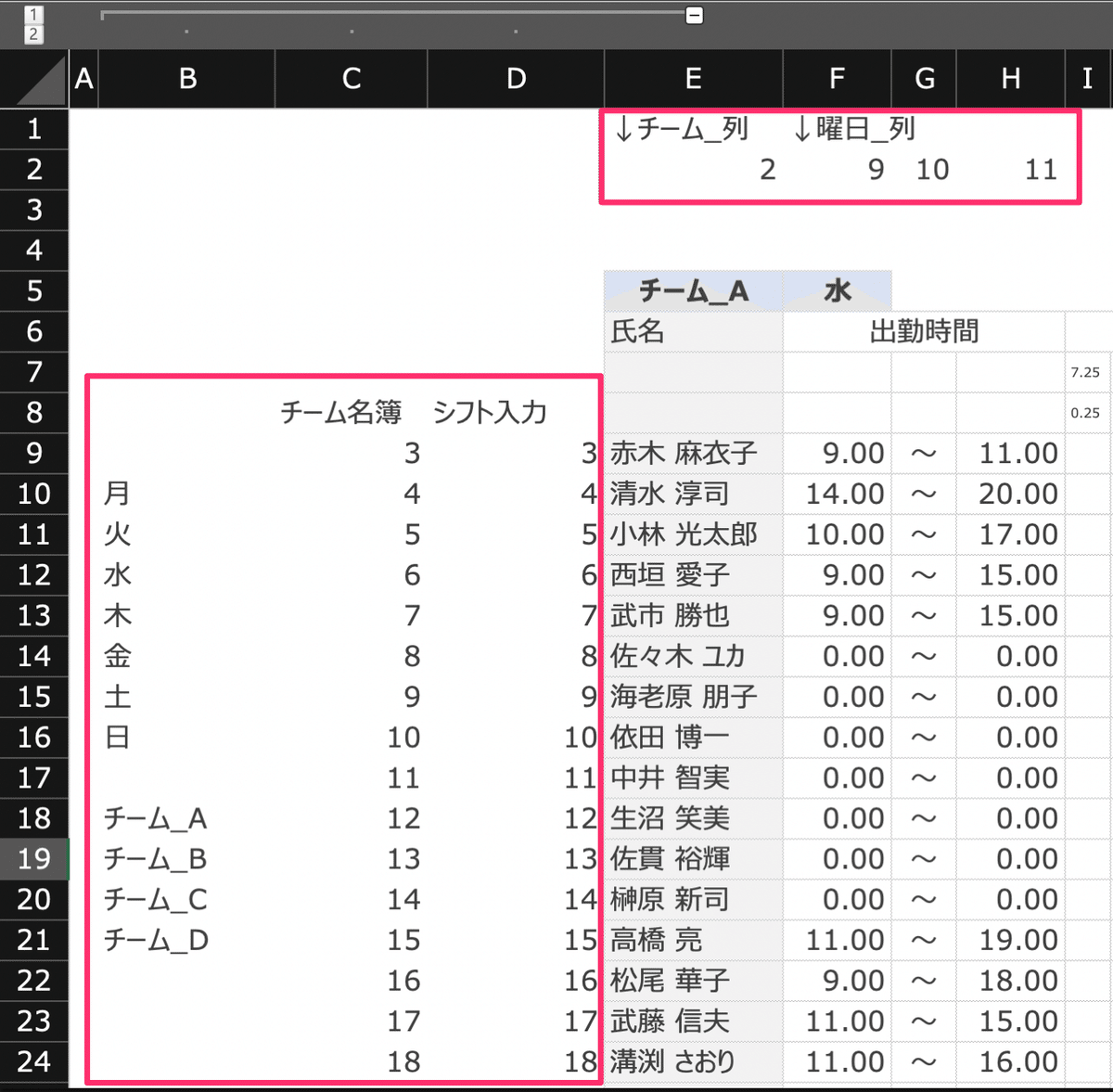
Task: Select end time 17.00 for 小林 光太郎
Action: point(1010,534)
